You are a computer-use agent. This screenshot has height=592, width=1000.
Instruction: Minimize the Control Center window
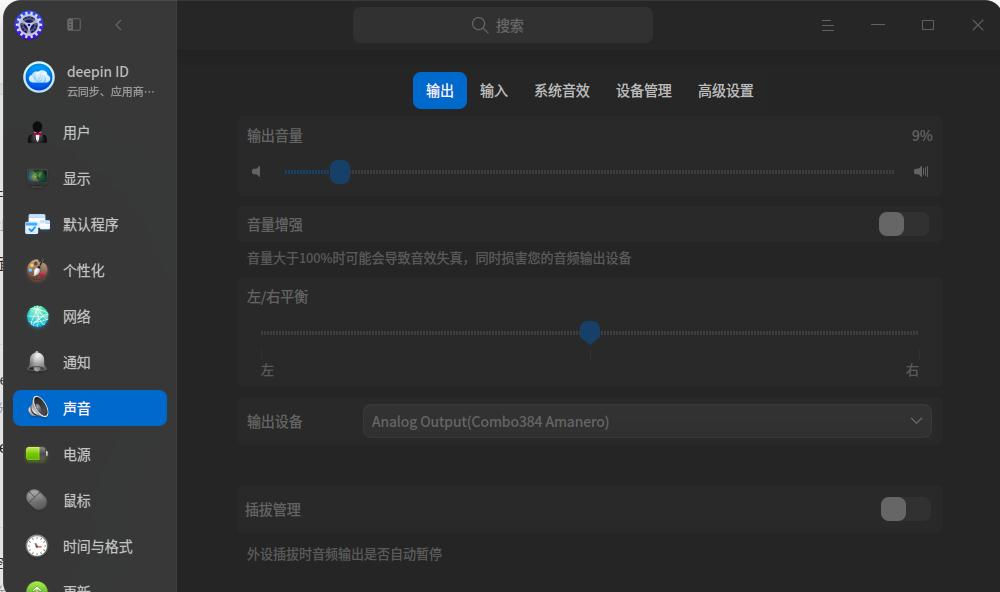click(878, 25)
